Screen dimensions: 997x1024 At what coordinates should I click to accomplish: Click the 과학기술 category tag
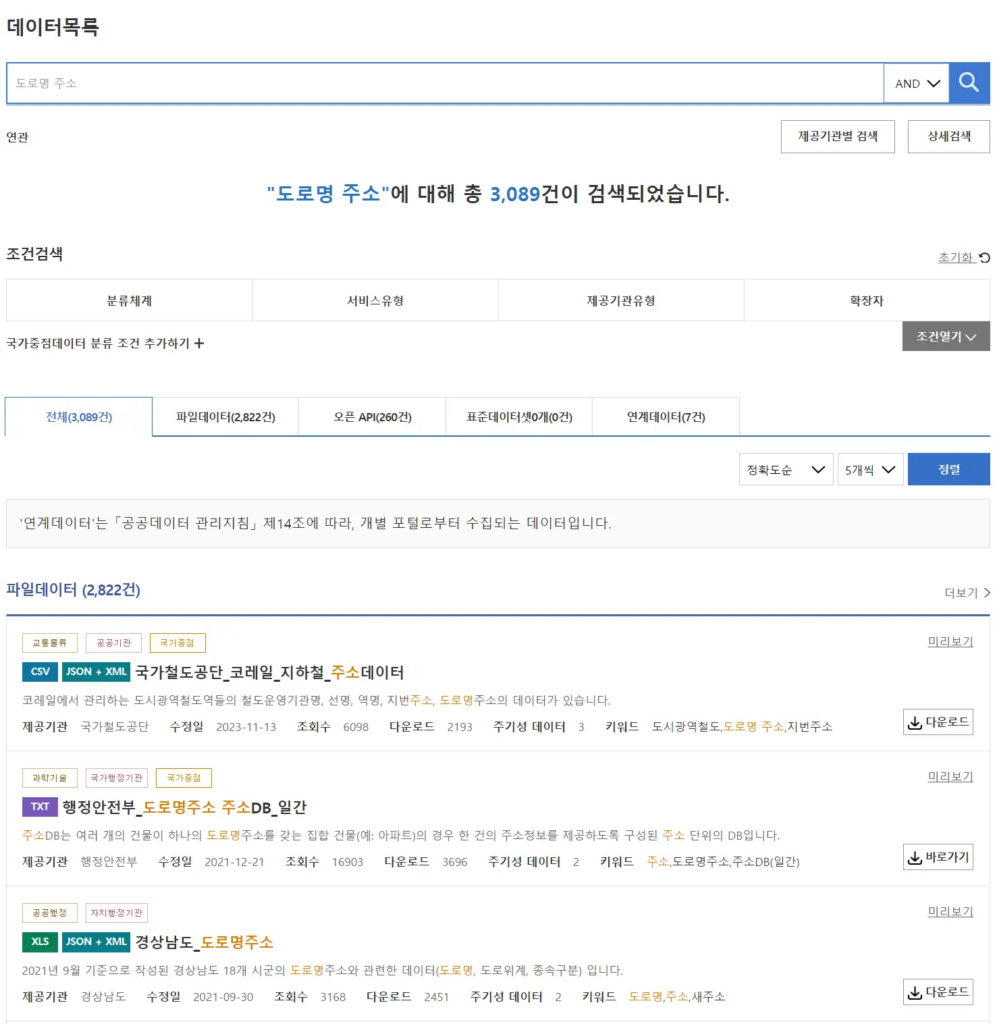(x=50, y=778)
